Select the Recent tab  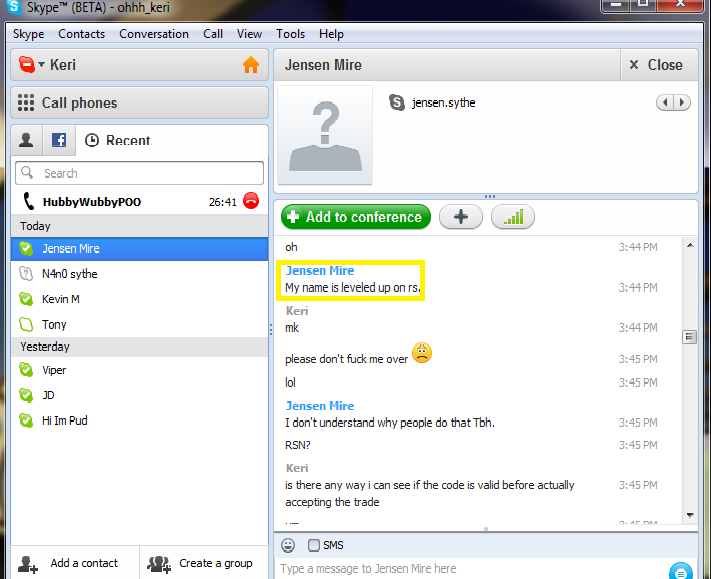(x=118, y=140)
